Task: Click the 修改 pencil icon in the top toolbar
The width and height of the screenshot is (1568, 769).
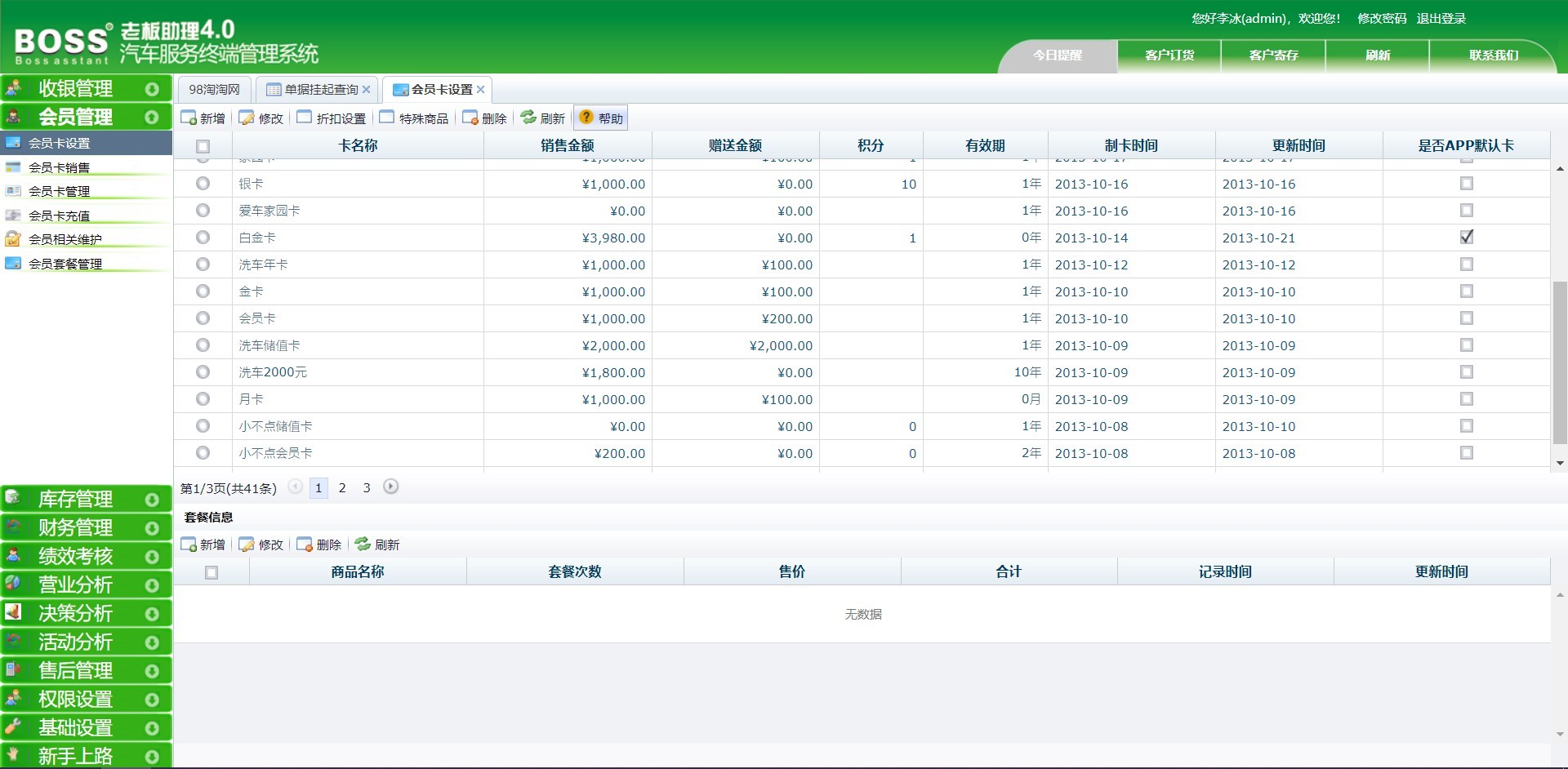Action: coord(247,118)
